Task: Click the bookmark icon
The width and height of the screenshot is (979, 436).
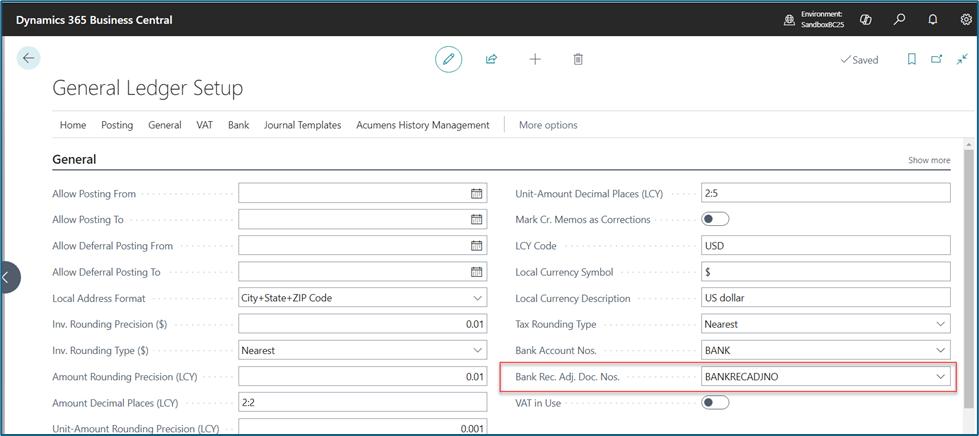Action: (912, 59)
